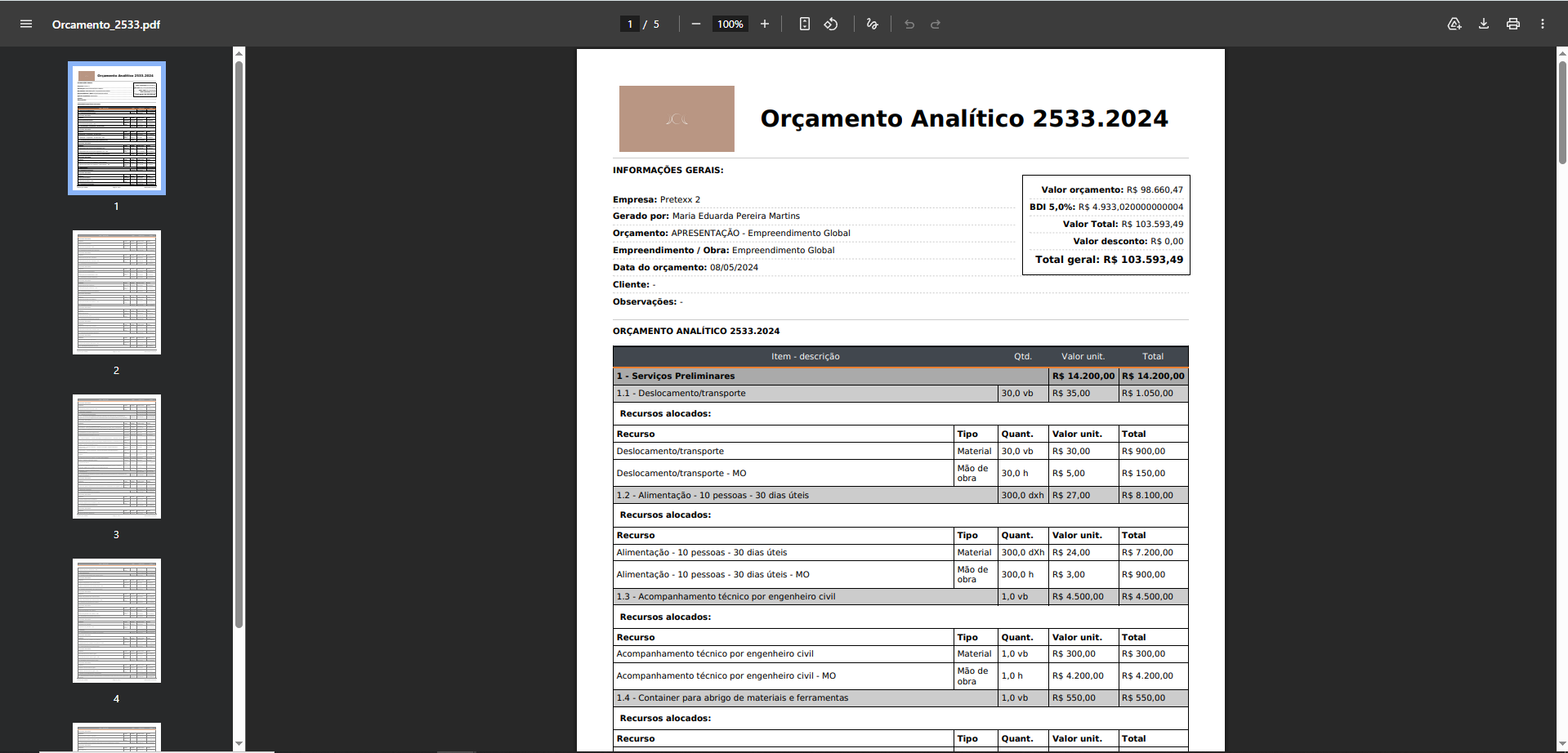Click the undo icon
The image size is (1568, 753).
pos(909,25)
